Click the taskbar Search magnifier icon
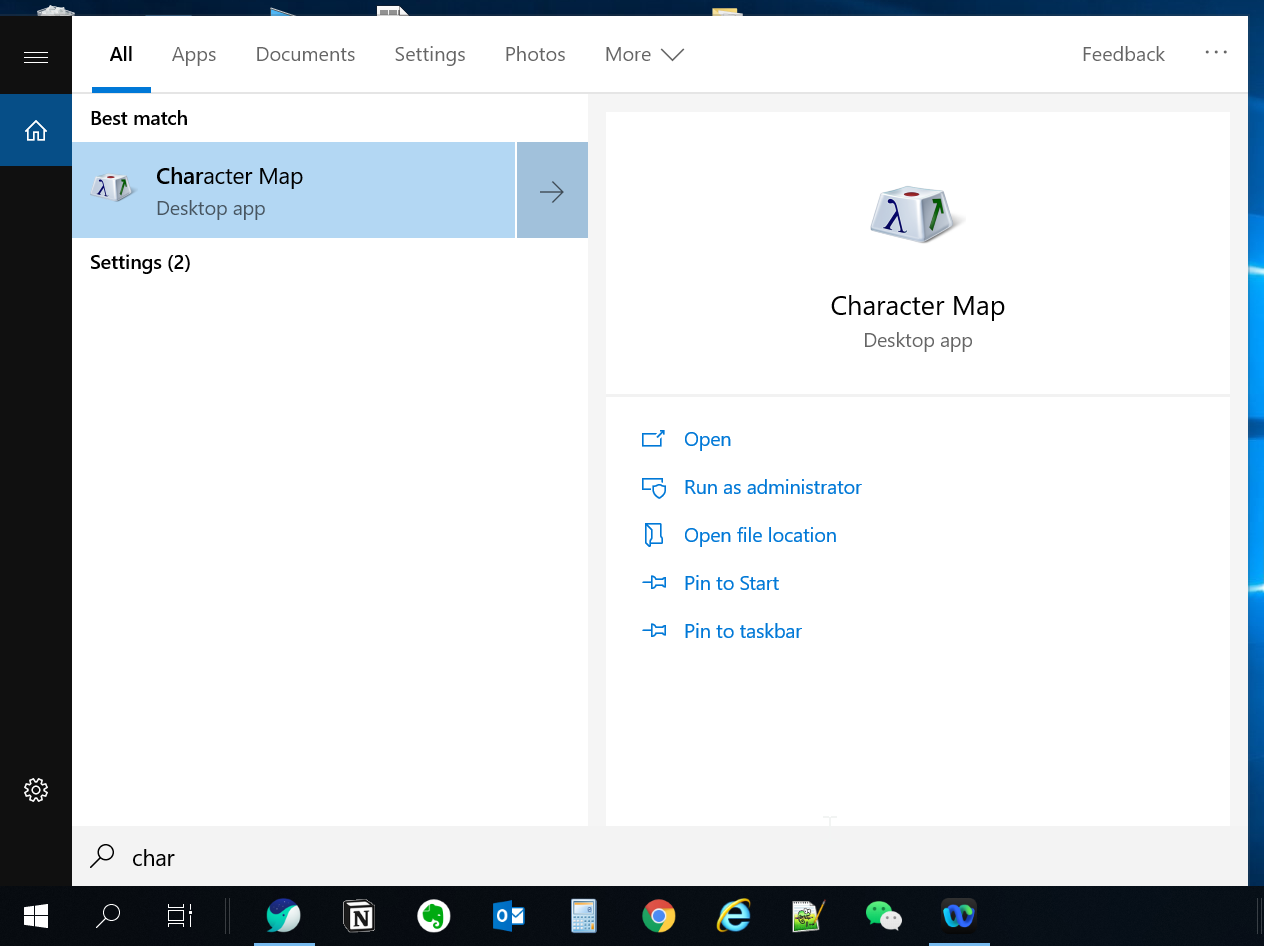1264x946 pixels. pyautogui.click(x=108, y=916)
